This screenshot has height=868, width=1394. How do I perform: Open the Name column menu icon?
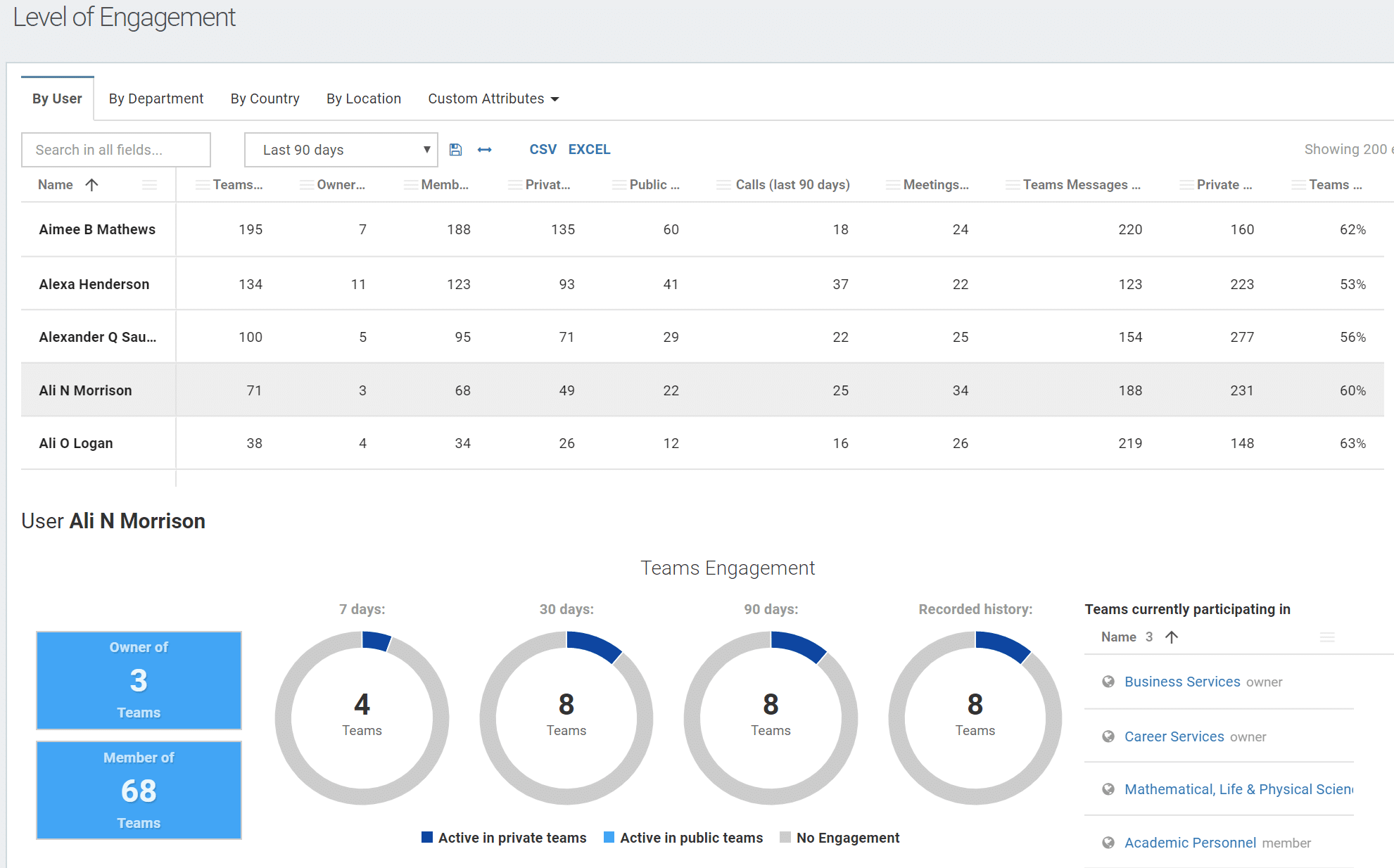point(149,185)
